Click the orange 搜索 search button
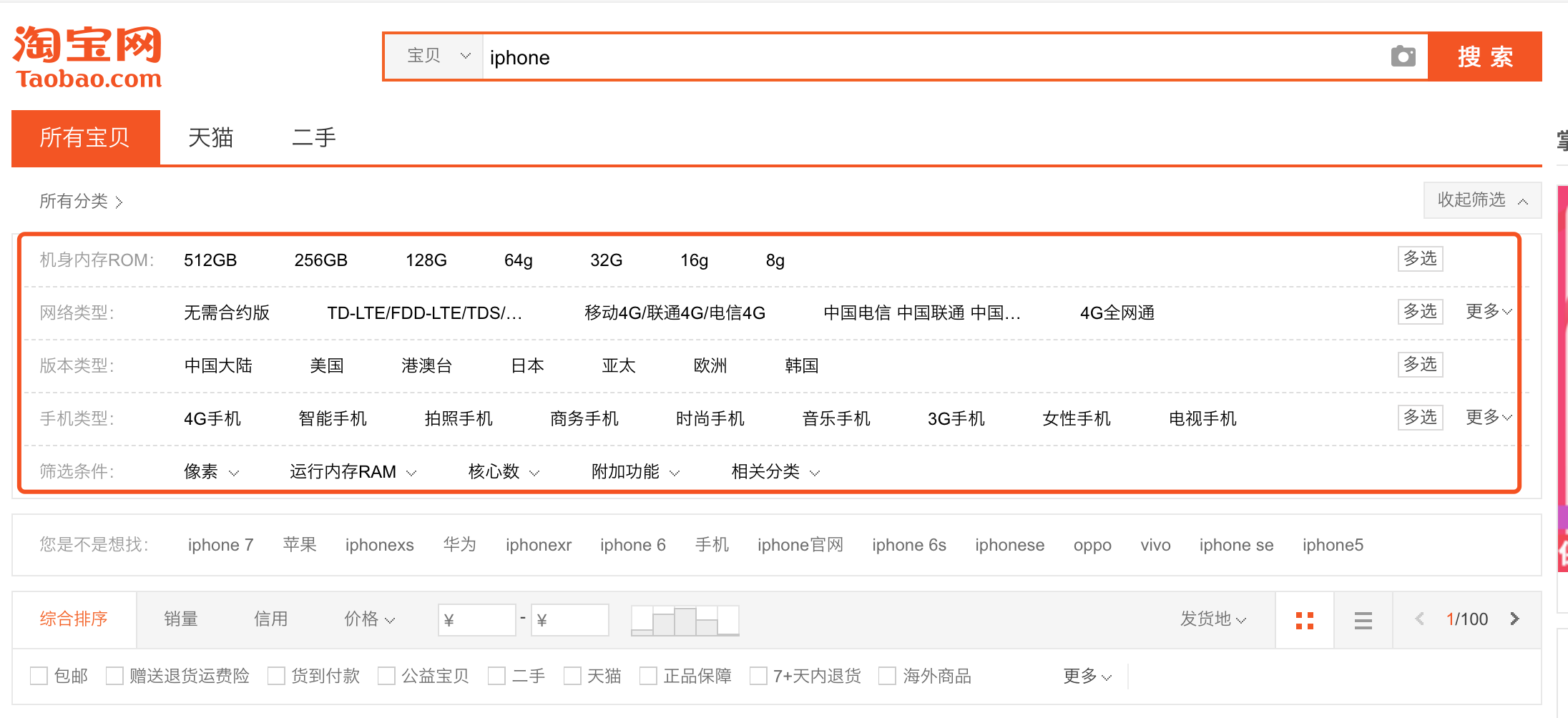This screenshot has height=718, width=1568. [x=1485, y=56]
